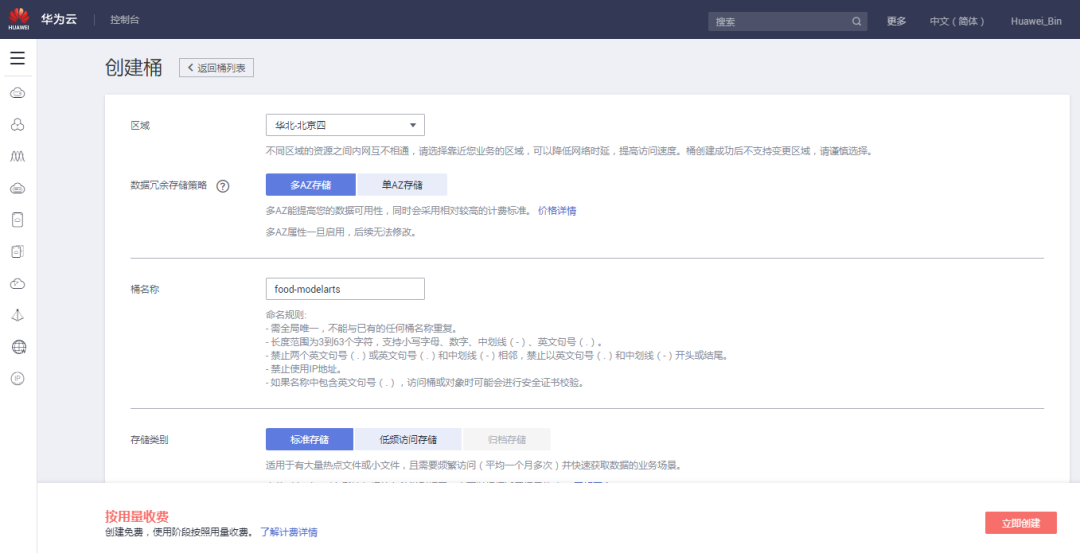Open the 了解计费详情 billing link
This screenshot has height=553, width=1080.
point(289,532)
